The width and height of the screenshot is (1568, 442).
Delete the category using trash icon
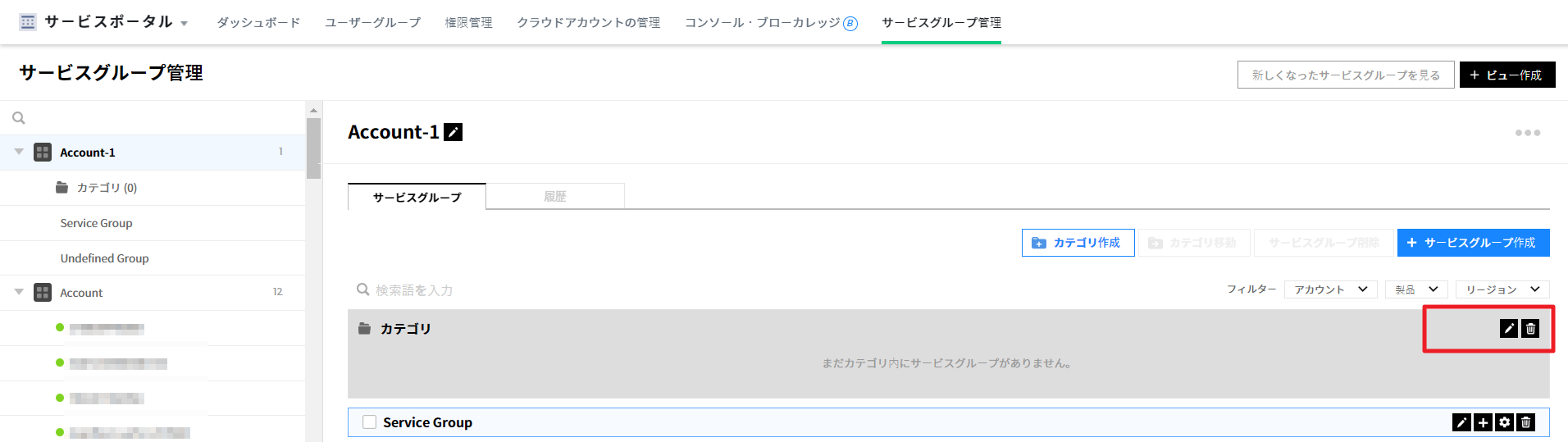(1530, 329)
